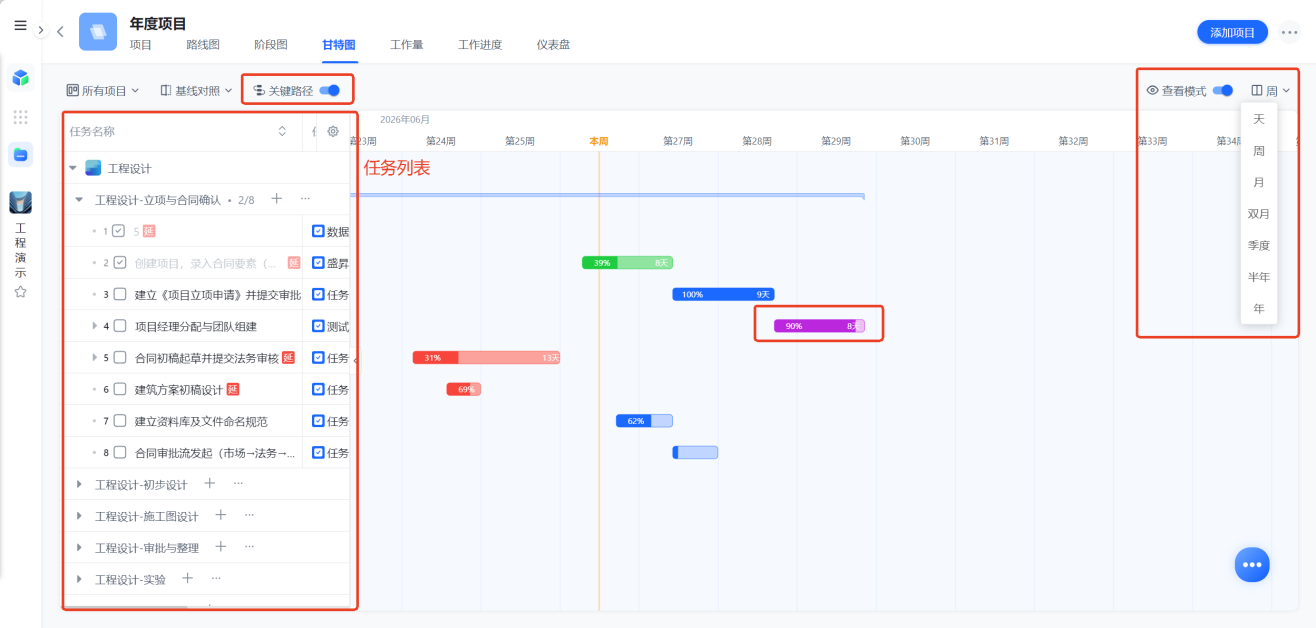Open more options for 工程设计-审批与整理
This screenshot has width=1316, height=628.
point(249,546)
